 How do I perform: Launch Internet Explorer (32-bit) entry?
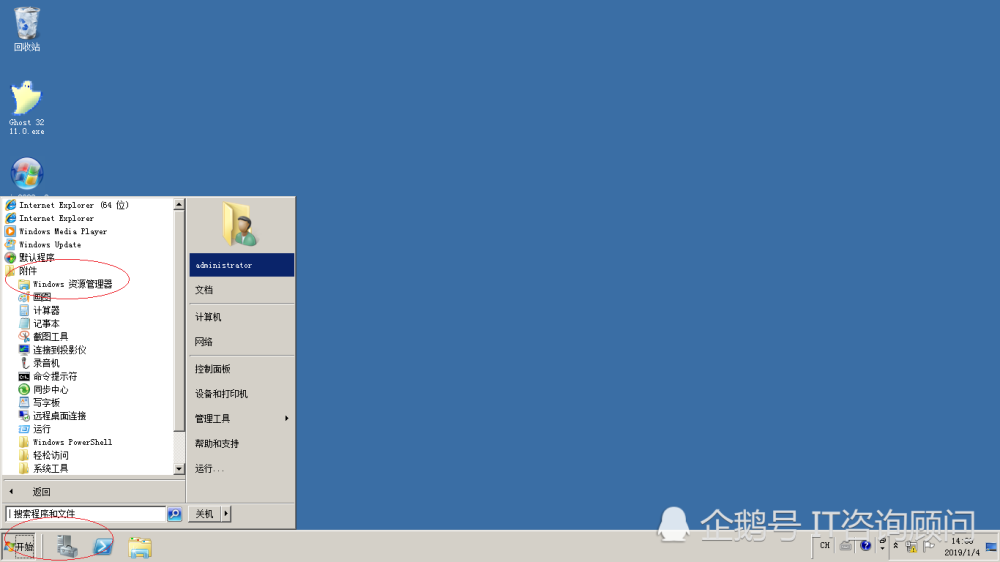tap(50, 218)
